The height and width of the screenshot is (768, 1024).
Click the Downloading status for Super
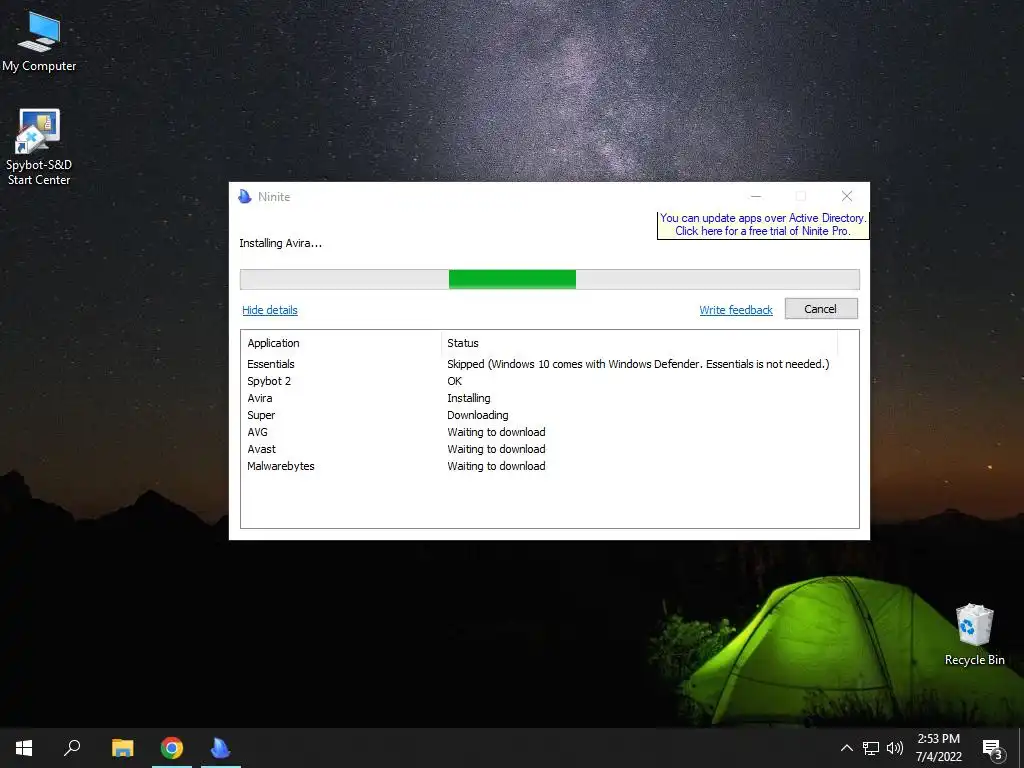click(477, 415)
